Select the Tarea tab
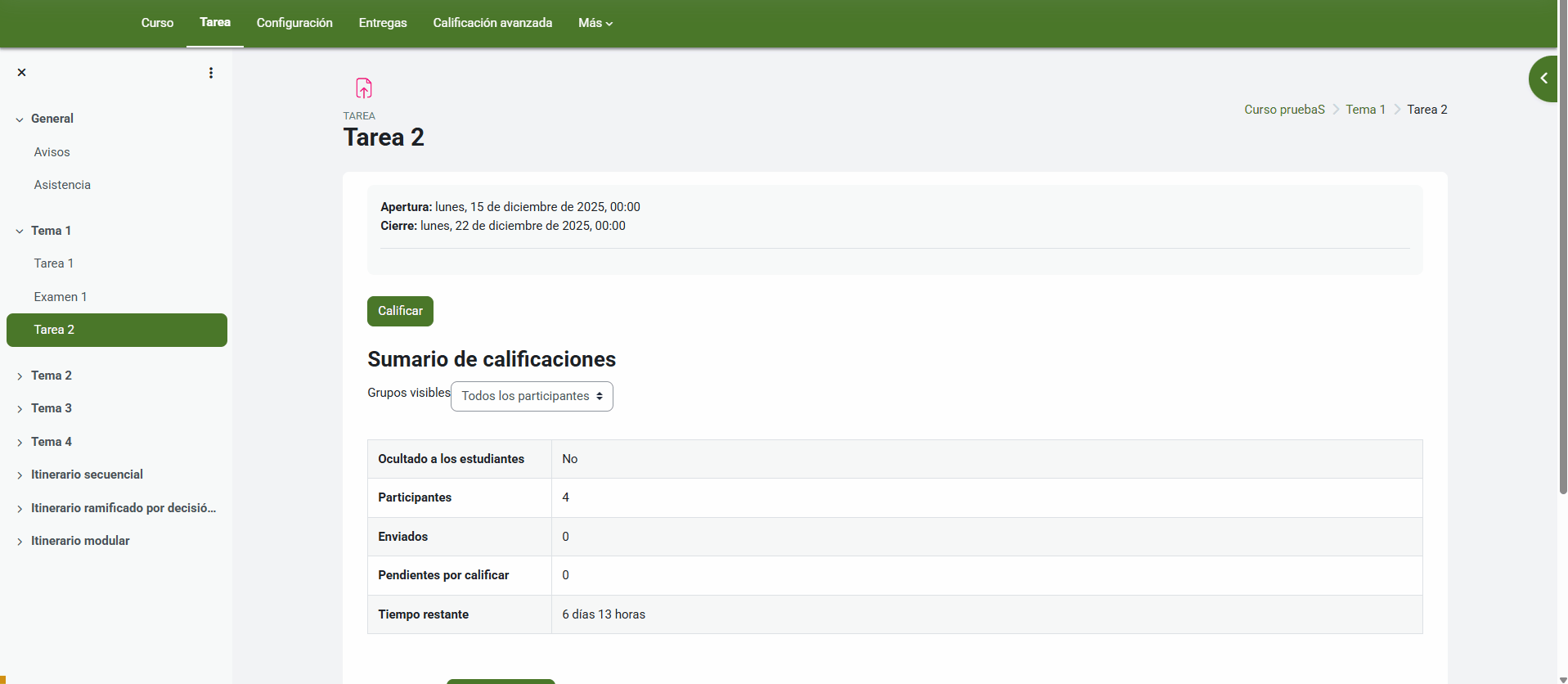Viewport: 1568px width, 684px height. tap(215, 22)
